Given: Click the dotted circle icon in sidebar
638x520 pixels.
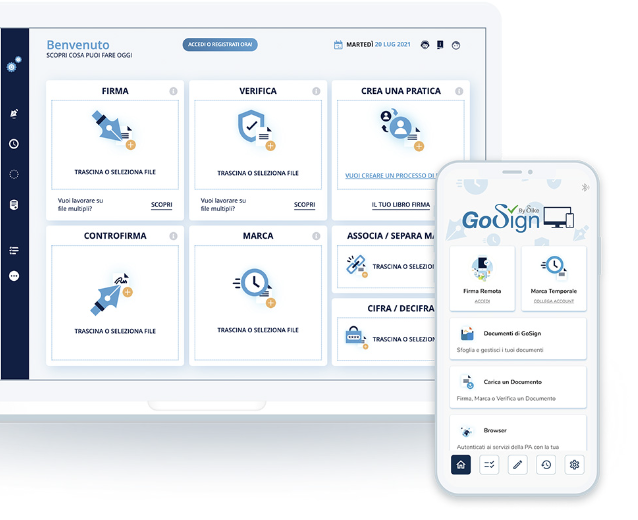Looking at the screenshot, I should point(14,174).
